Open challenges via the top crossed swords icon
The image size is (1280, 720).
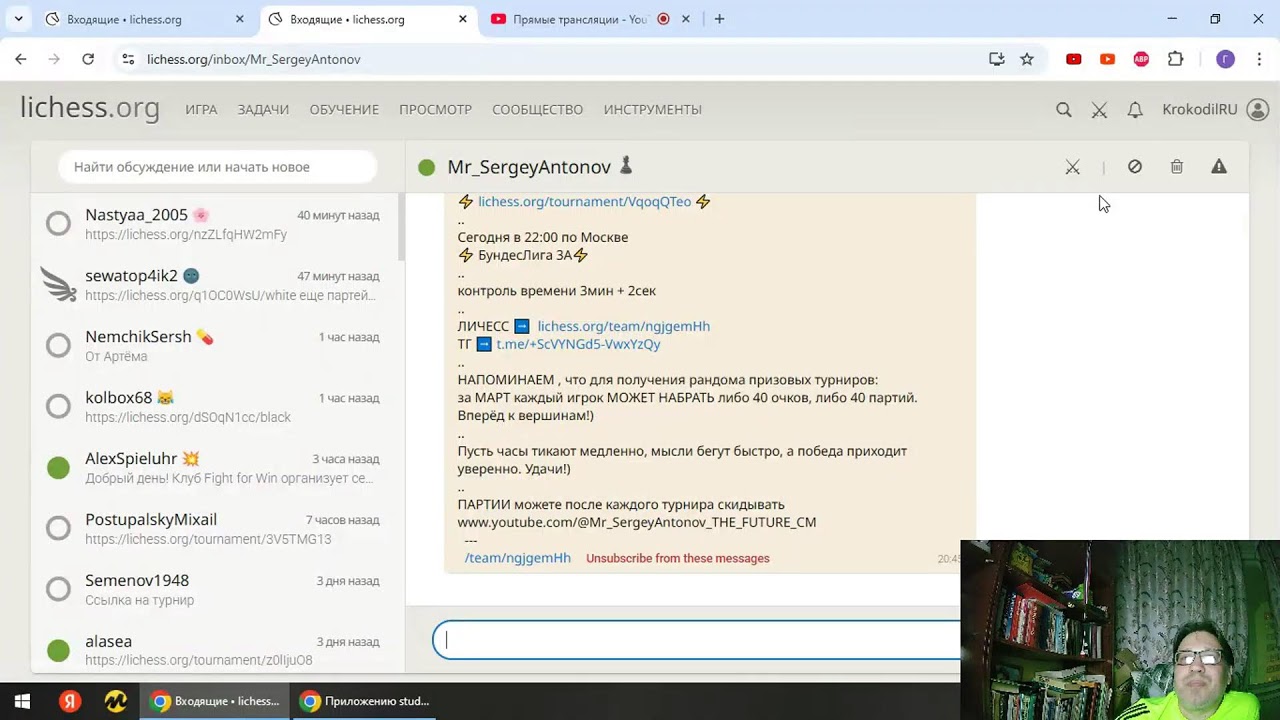1099,110
